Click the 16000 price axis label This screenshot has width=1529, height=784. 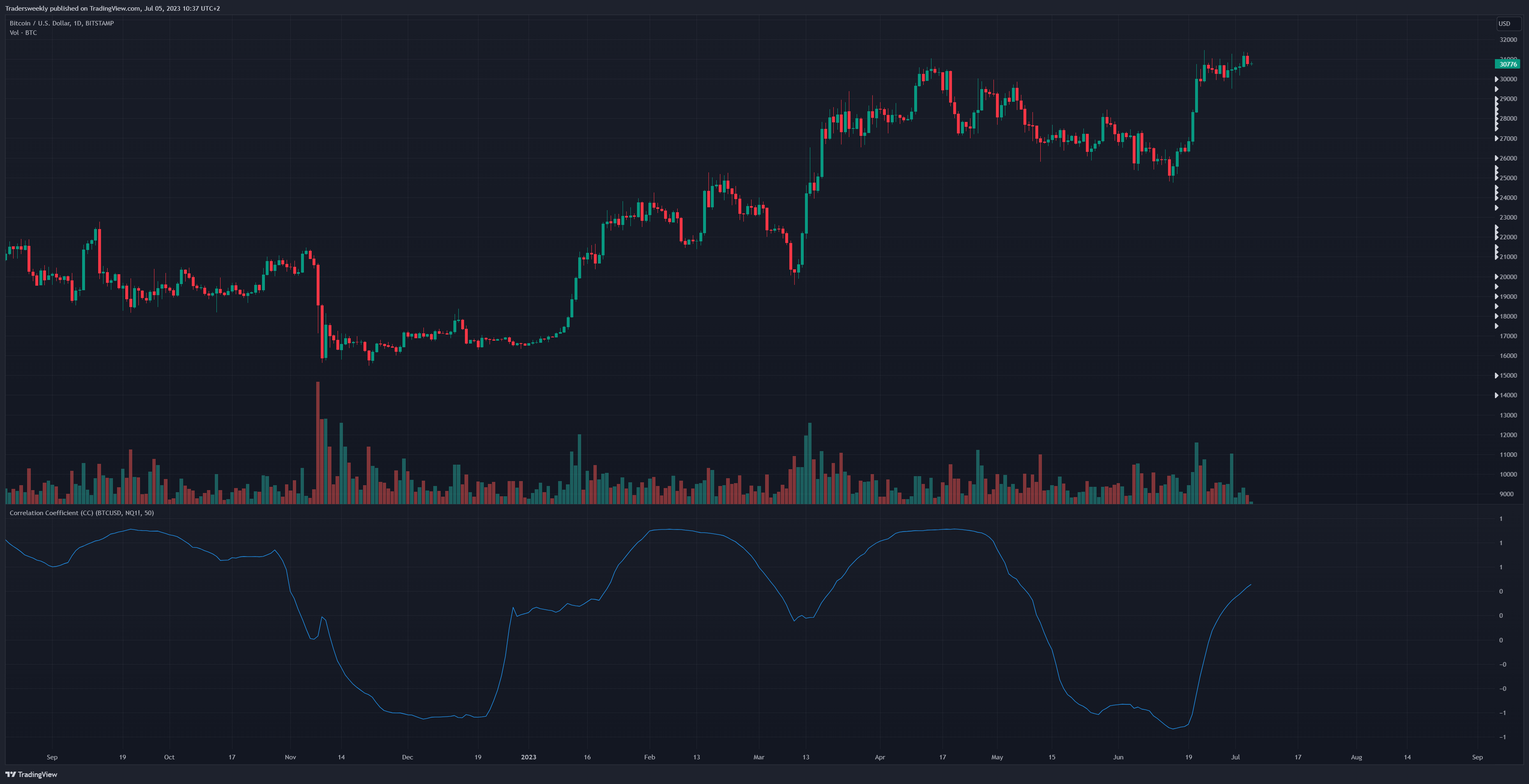tap(1508, 356)
